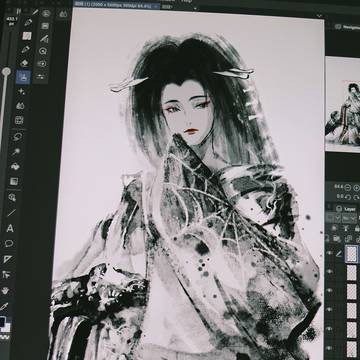
Task: Select the object operation cursor tool
Action: [6, 275]
